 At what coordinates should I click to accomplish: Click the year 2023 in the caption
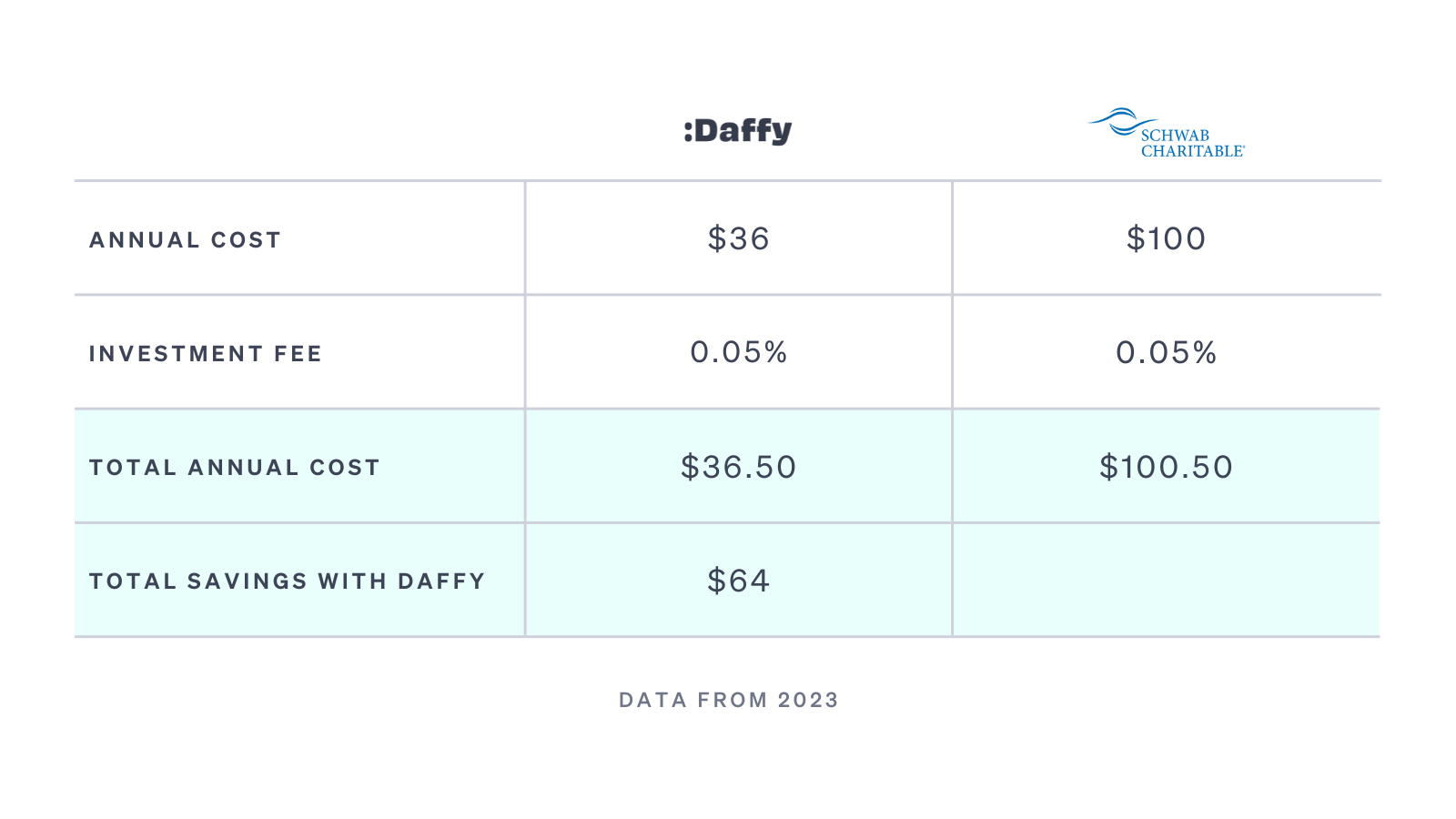pyautogui.click(x=808, y=700)
